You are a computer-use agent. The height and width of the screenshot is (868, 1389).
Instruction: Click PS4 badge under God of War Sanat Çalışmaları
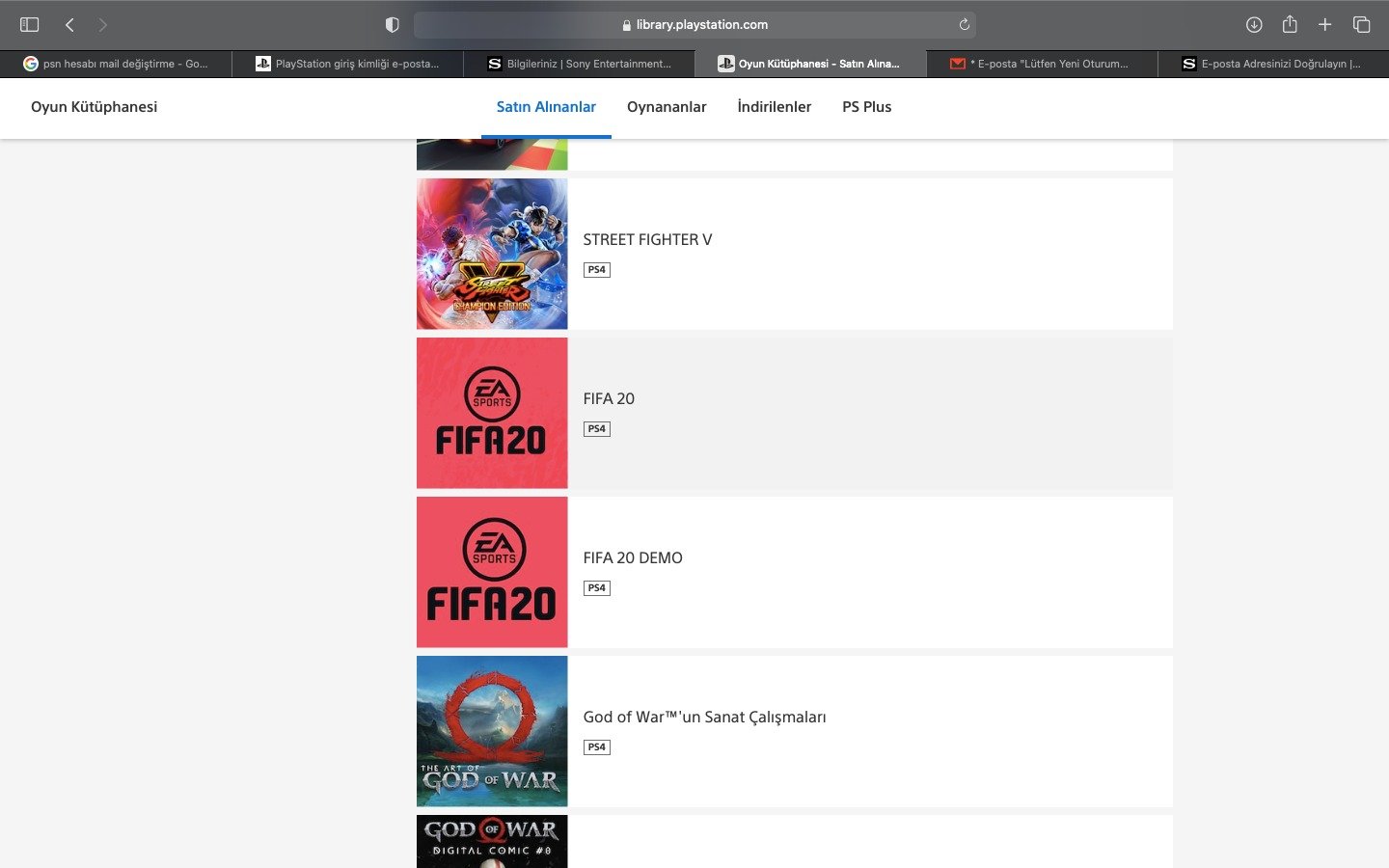coord(597,747)
